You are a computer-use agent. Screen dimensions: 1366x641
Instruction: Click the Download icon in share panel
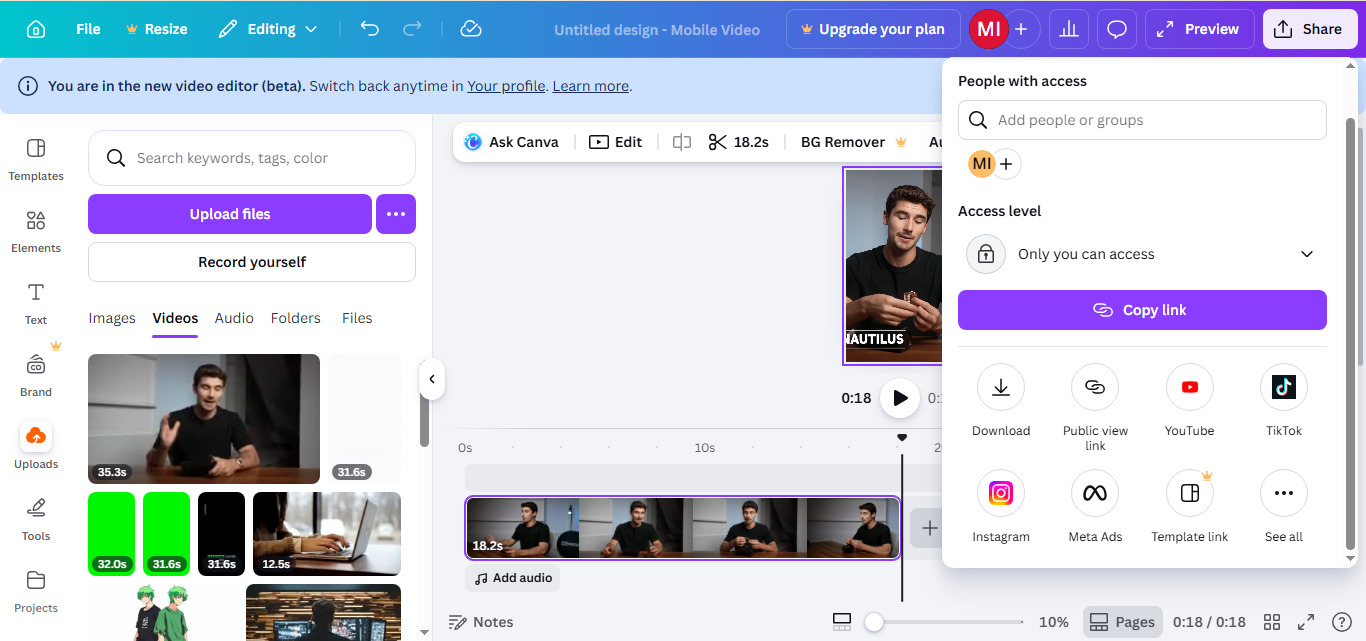pyautogui.click(x=1000, y=388)
